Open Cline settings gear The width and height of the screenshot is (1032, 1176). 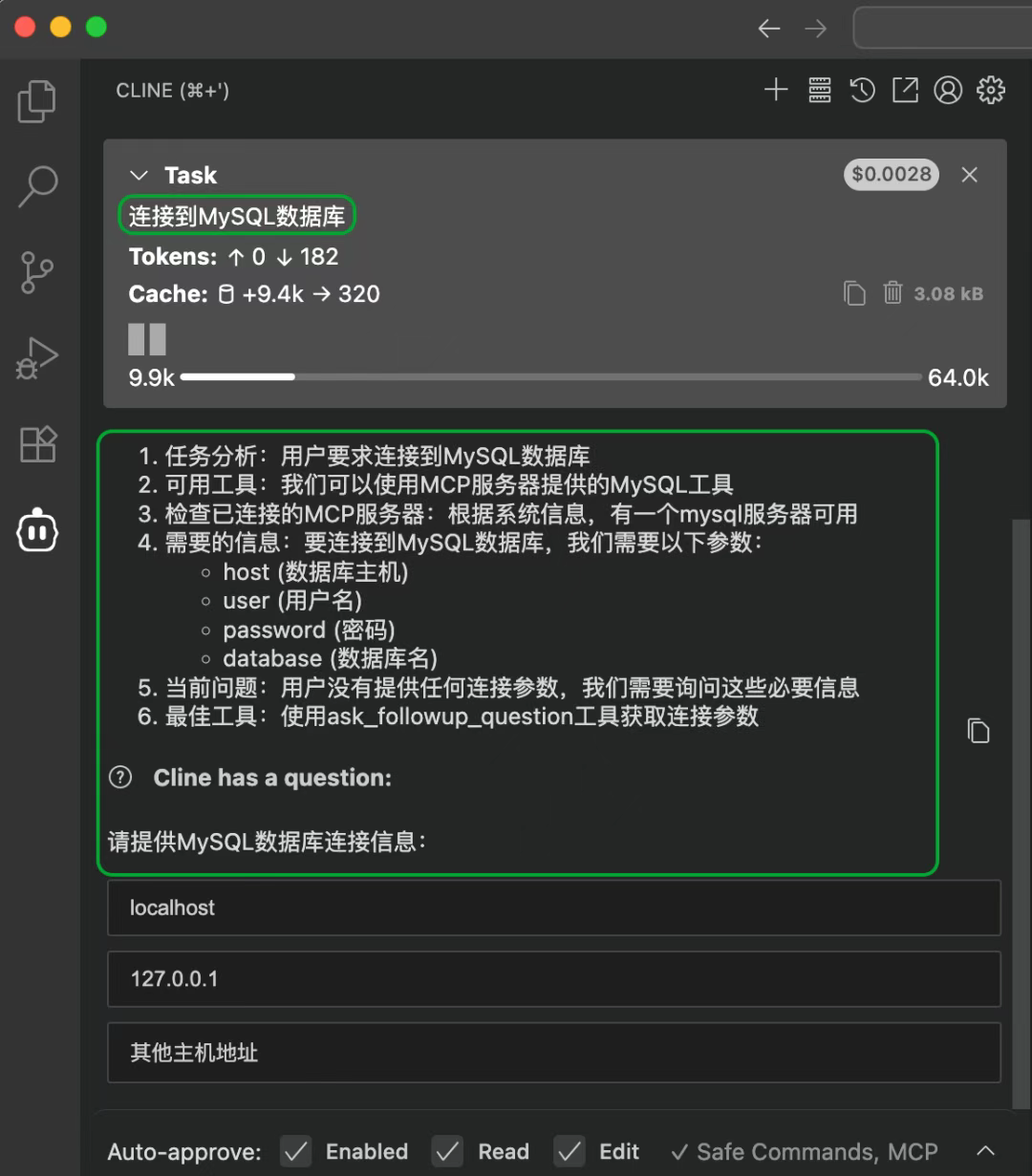(x=991, y=90)
